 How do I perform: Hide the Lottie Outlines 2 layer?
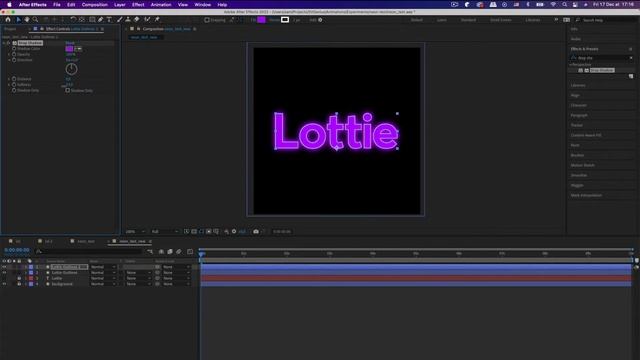[4, 267]
